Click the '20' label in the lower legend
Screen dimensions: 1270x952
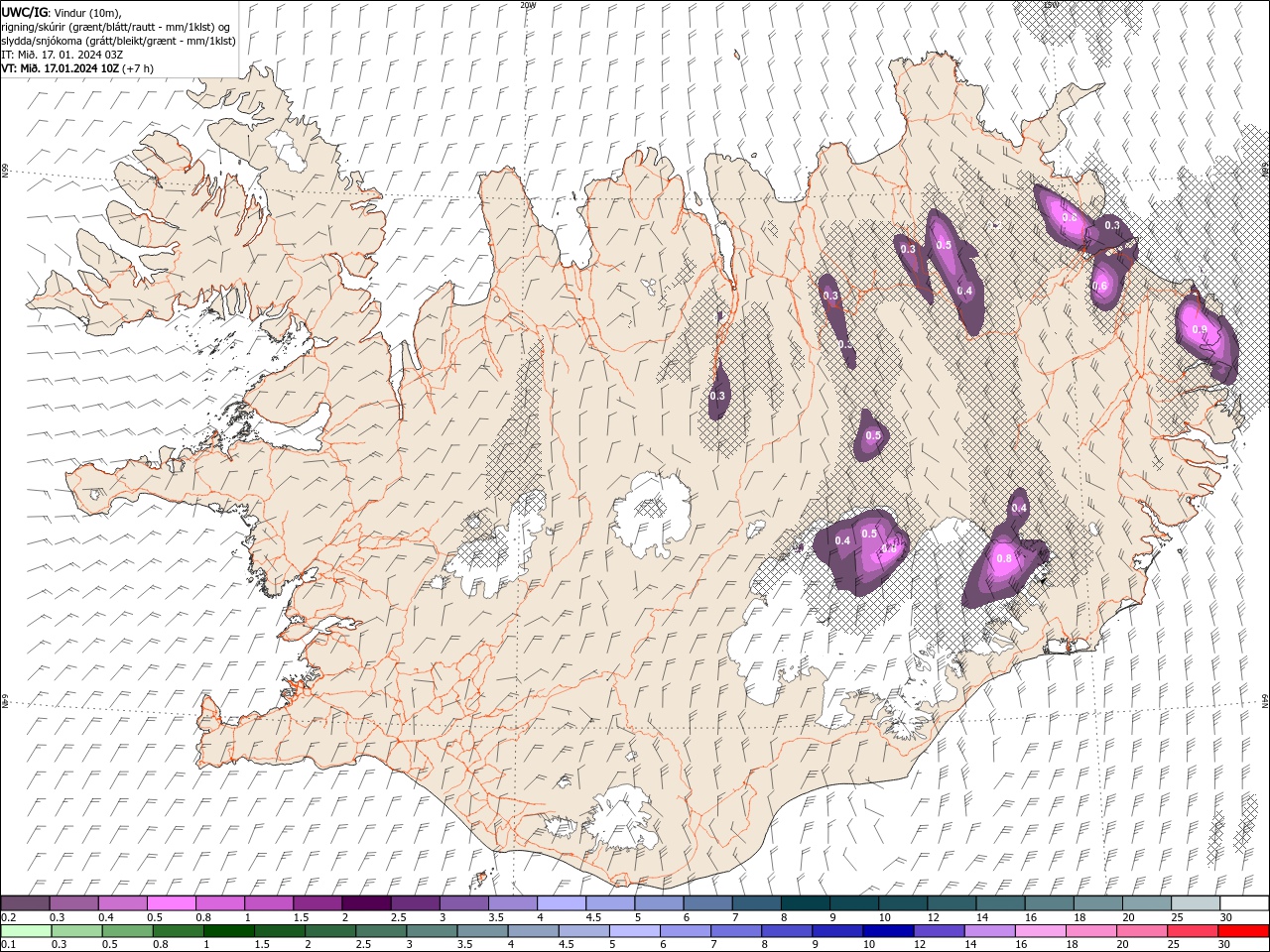tap(1121, 945)
